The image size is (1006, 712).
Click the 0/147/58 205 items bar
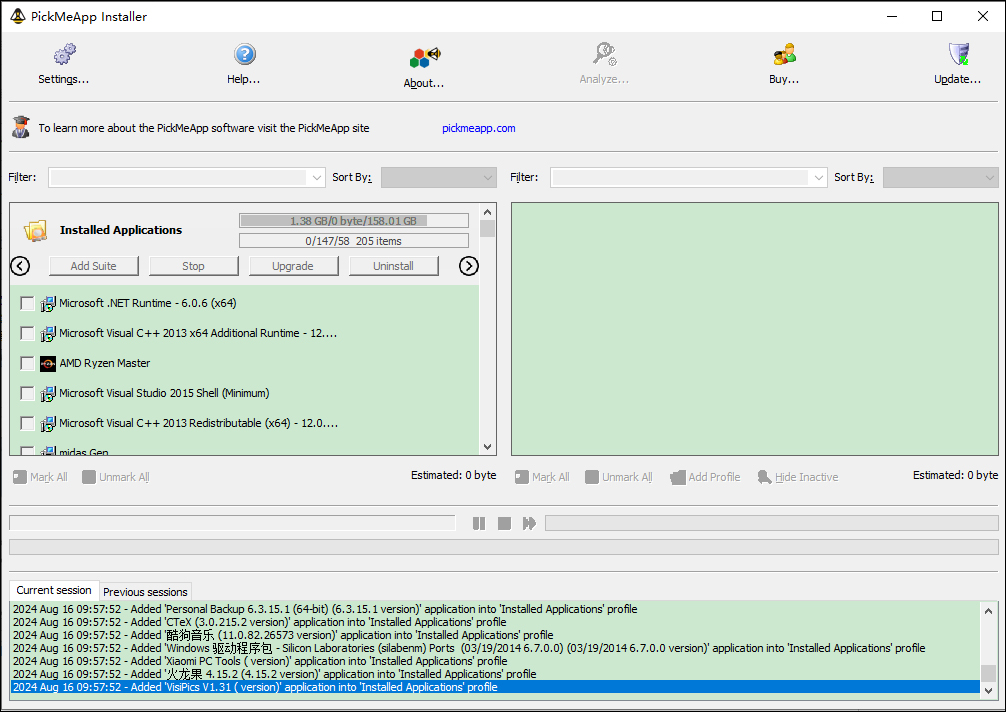(x=354, y=241)
